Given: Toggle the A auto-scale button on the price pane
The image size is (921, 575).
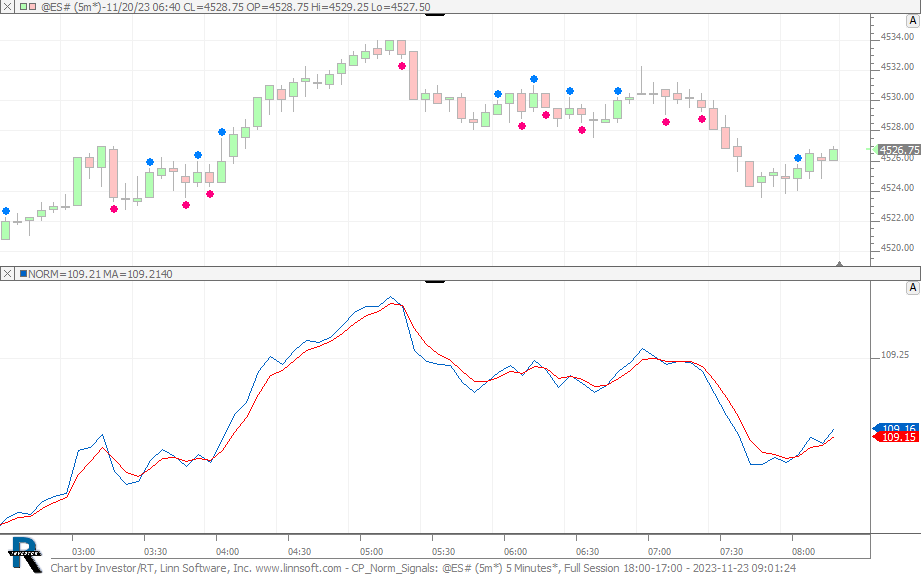Looking at the screenshot, I should coord(912,21).
